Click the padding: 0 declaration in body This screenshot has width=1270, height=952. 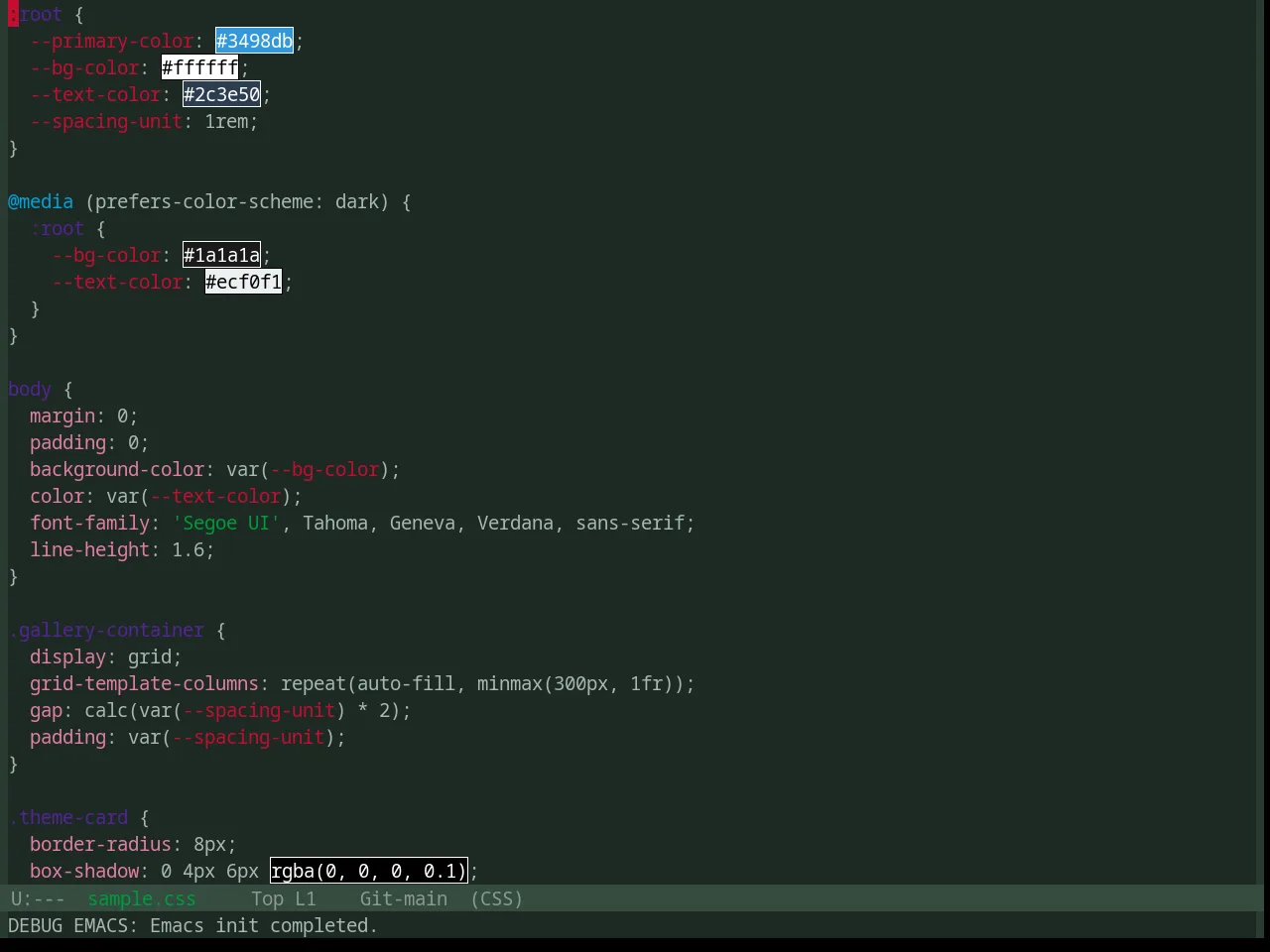[x=89, y=442]
